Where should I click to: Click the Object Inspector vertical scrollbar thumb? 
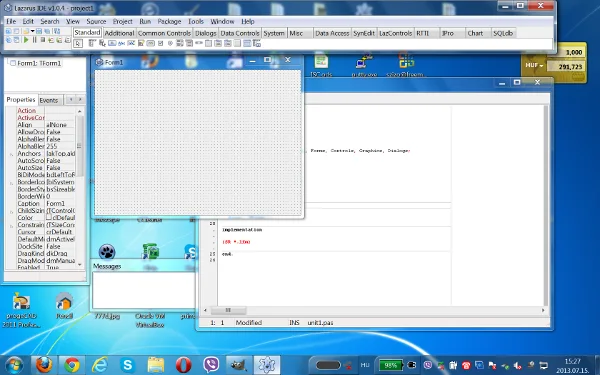pyautogui.click(x=80, y=145)
